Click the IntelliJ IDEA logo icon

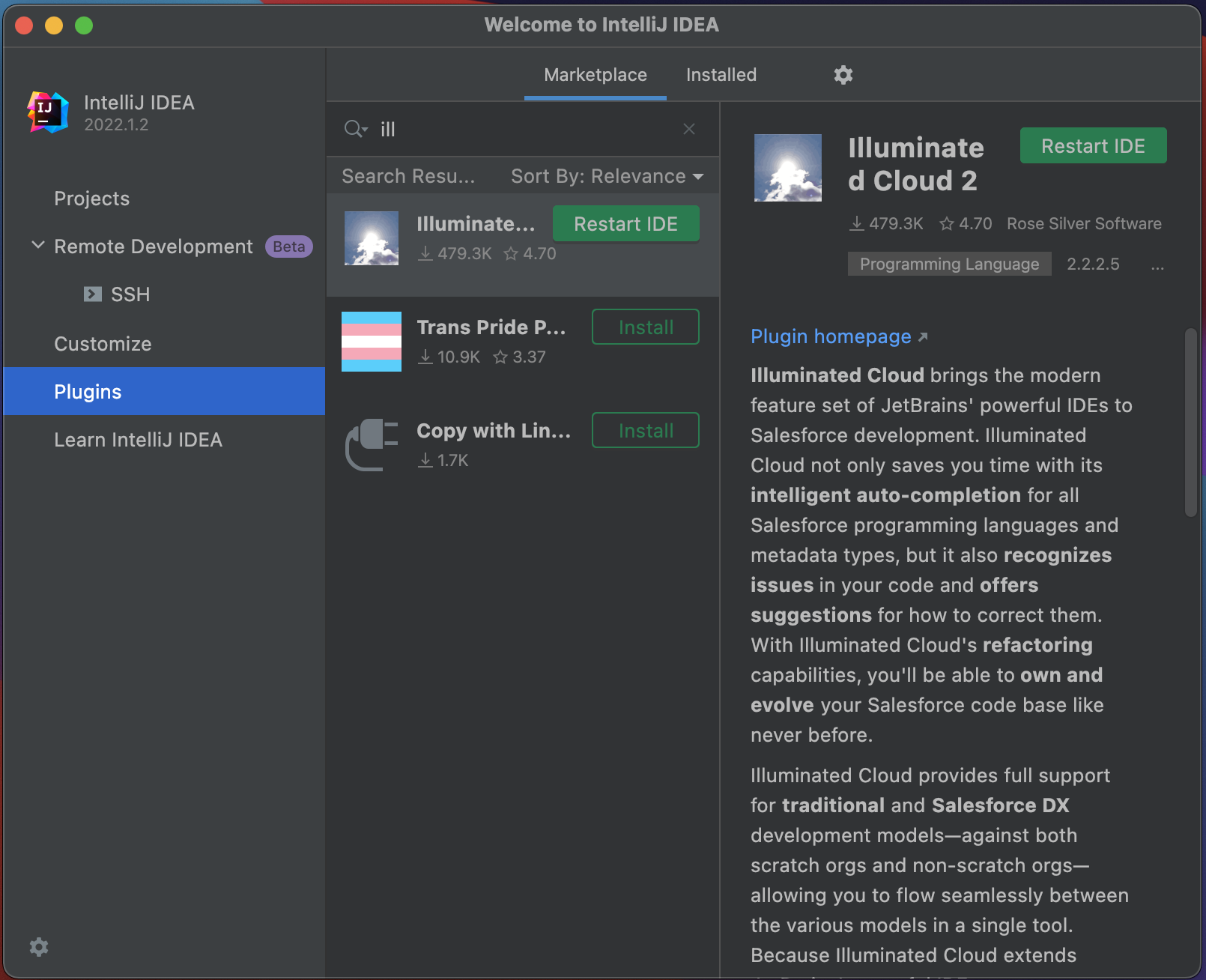[x=48, y=112]
